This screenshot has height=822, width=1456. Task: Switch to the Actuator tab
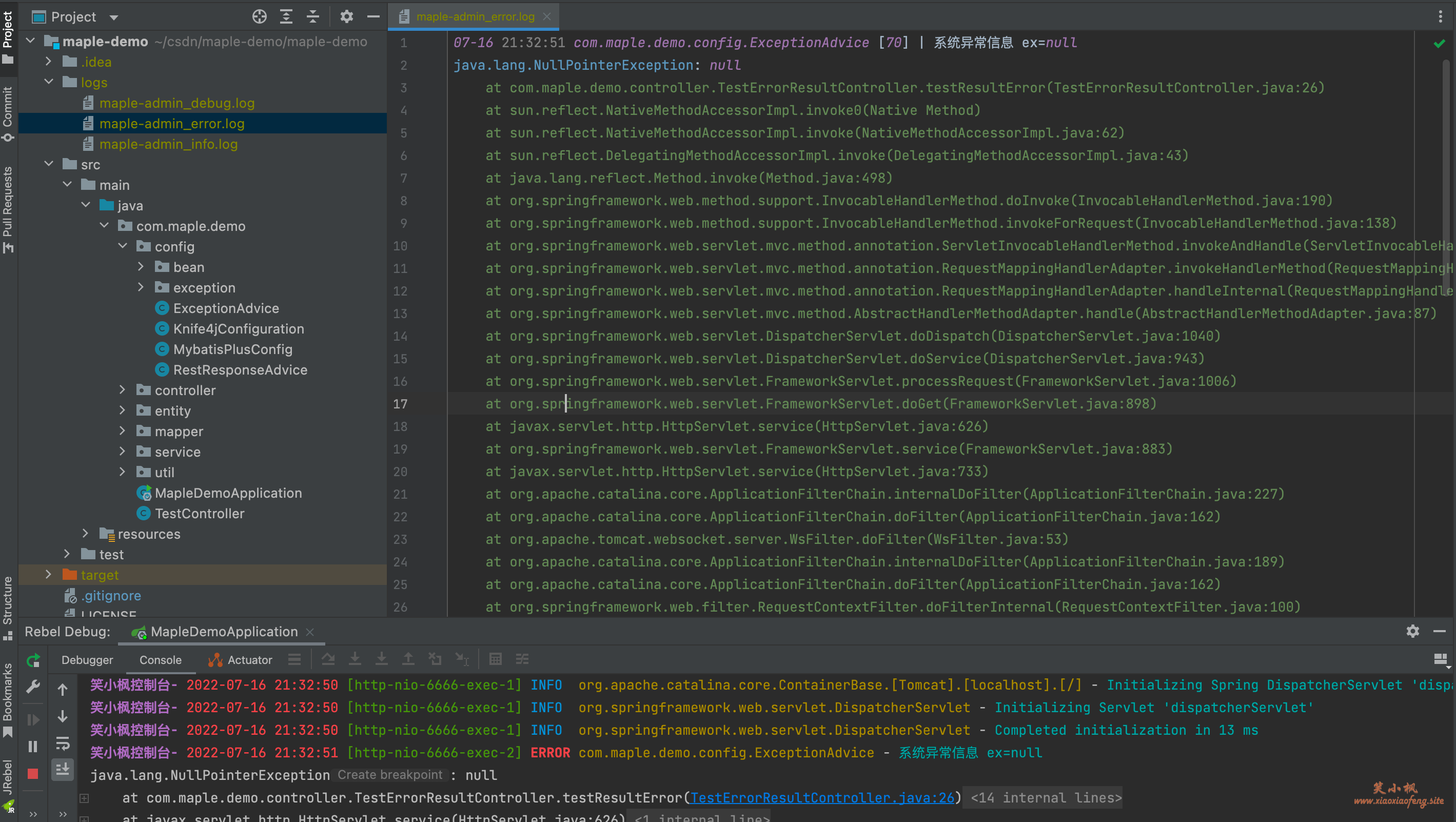[x=249, y=660]
